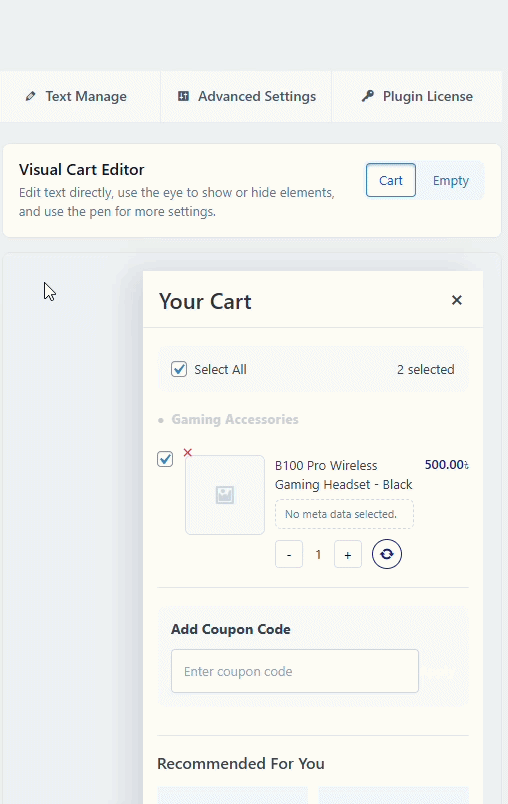Increase headset quantity with plus button
The width and height of the screenshot is (508, 804).
coord(348,554)
